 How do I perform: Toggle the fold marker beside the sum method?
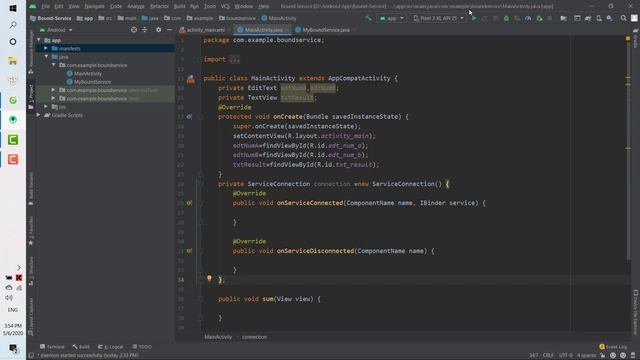click(x=200, y=299)
